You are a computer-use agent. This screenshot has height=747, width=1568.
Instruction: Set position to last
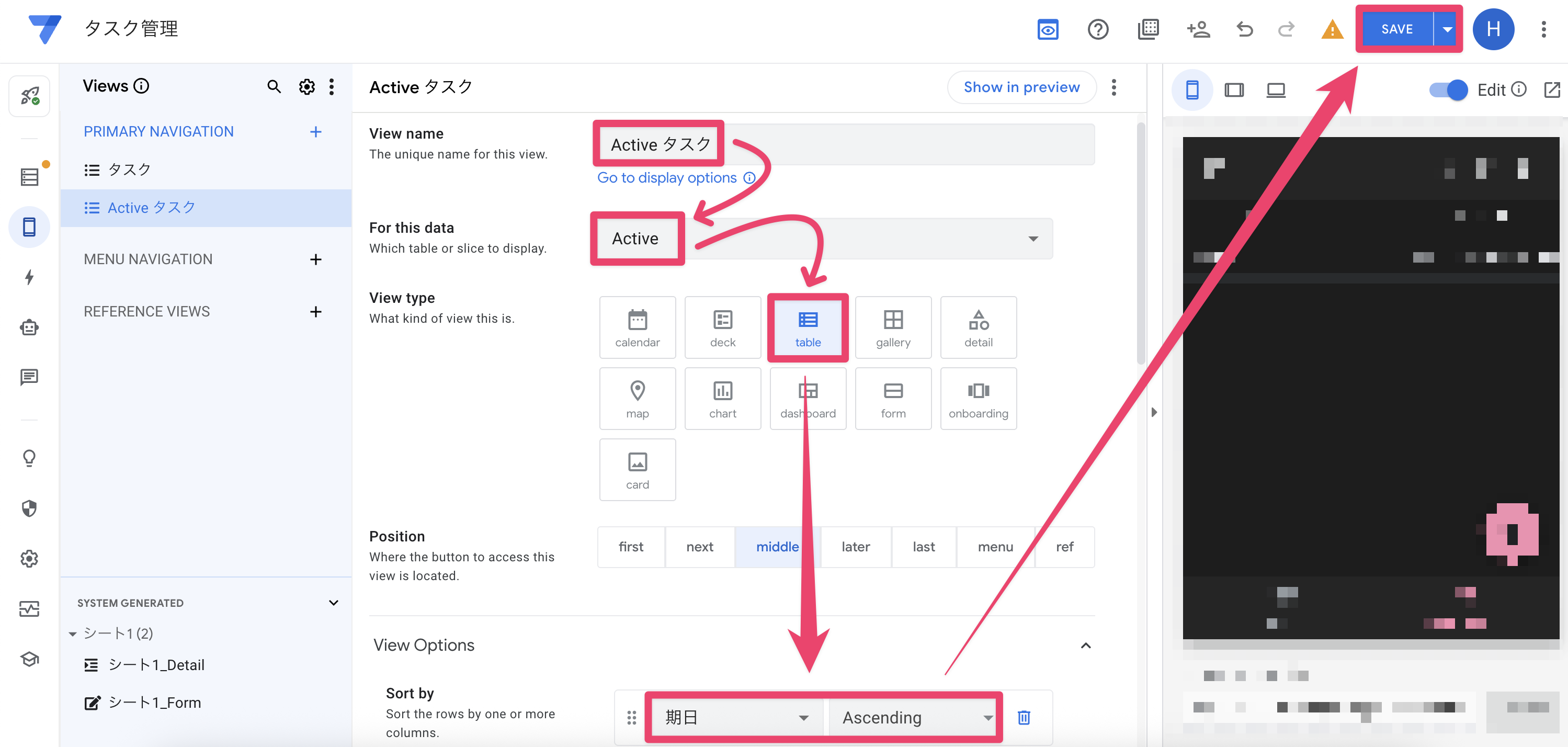coord(924,547)
